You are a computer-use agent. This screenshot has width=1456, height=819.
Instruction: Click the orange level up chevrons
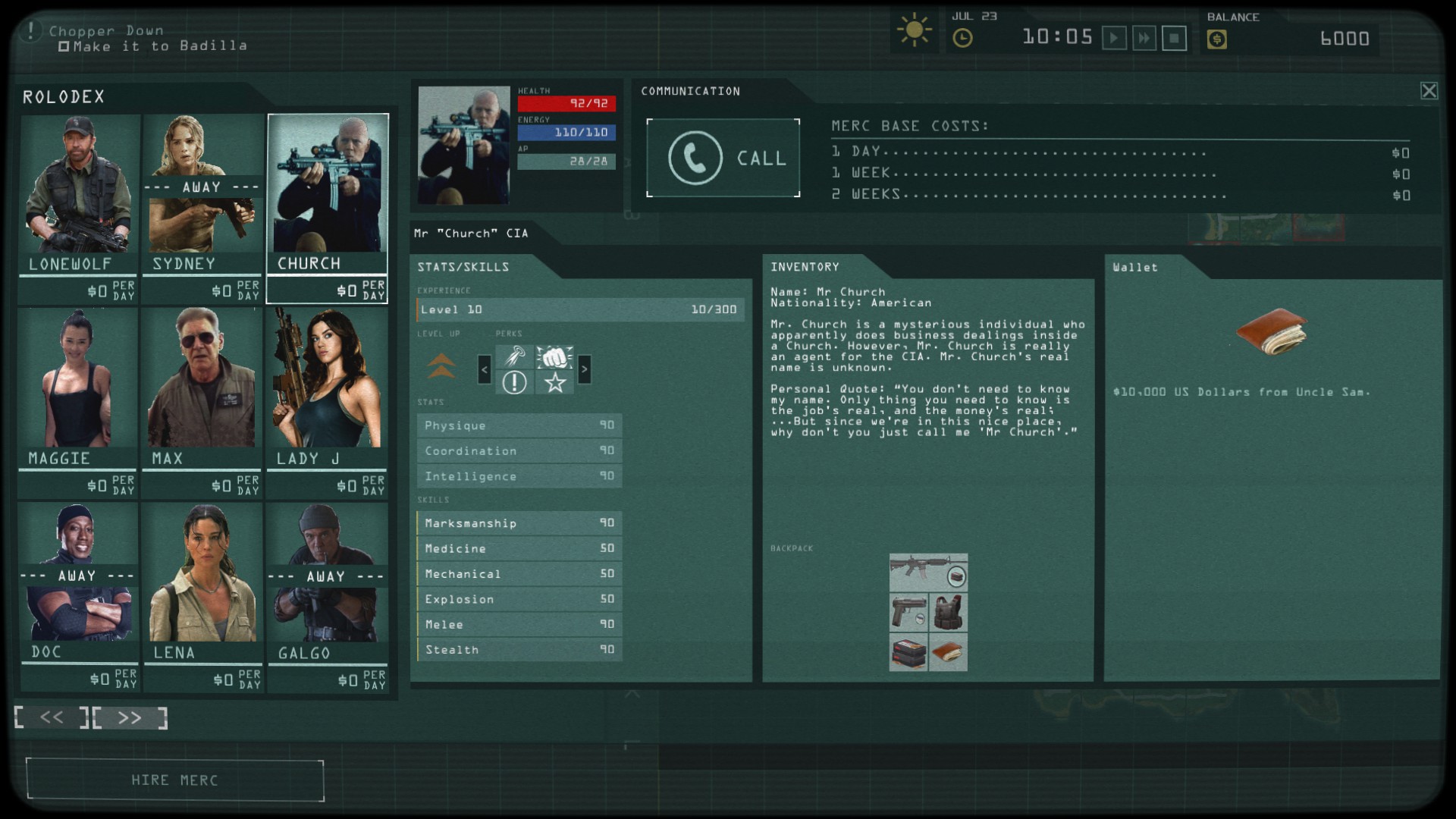(441, 366)
